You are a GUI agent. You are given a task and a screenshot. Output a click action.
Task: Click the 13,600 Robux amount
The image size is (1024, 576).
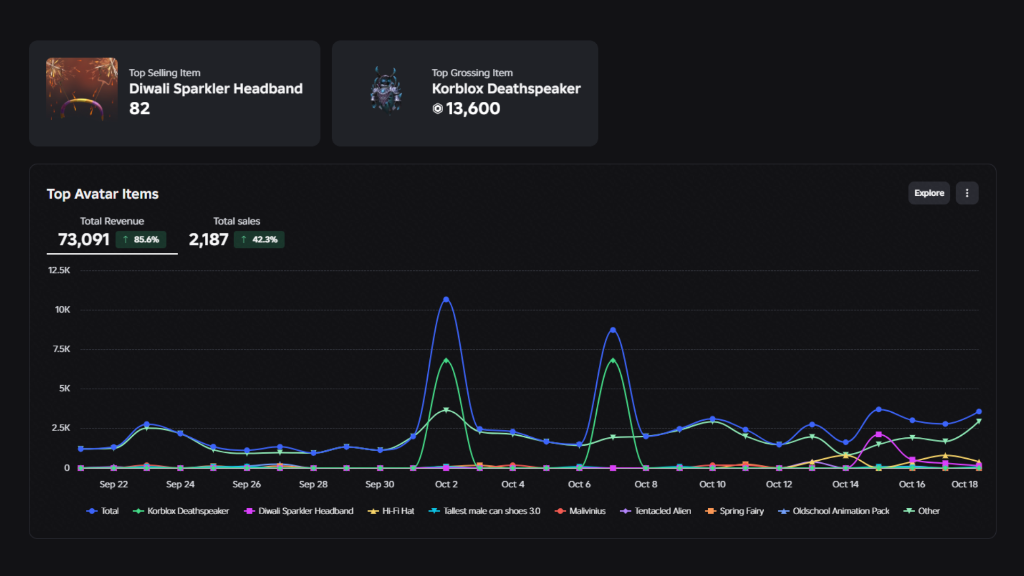point(473,108)
